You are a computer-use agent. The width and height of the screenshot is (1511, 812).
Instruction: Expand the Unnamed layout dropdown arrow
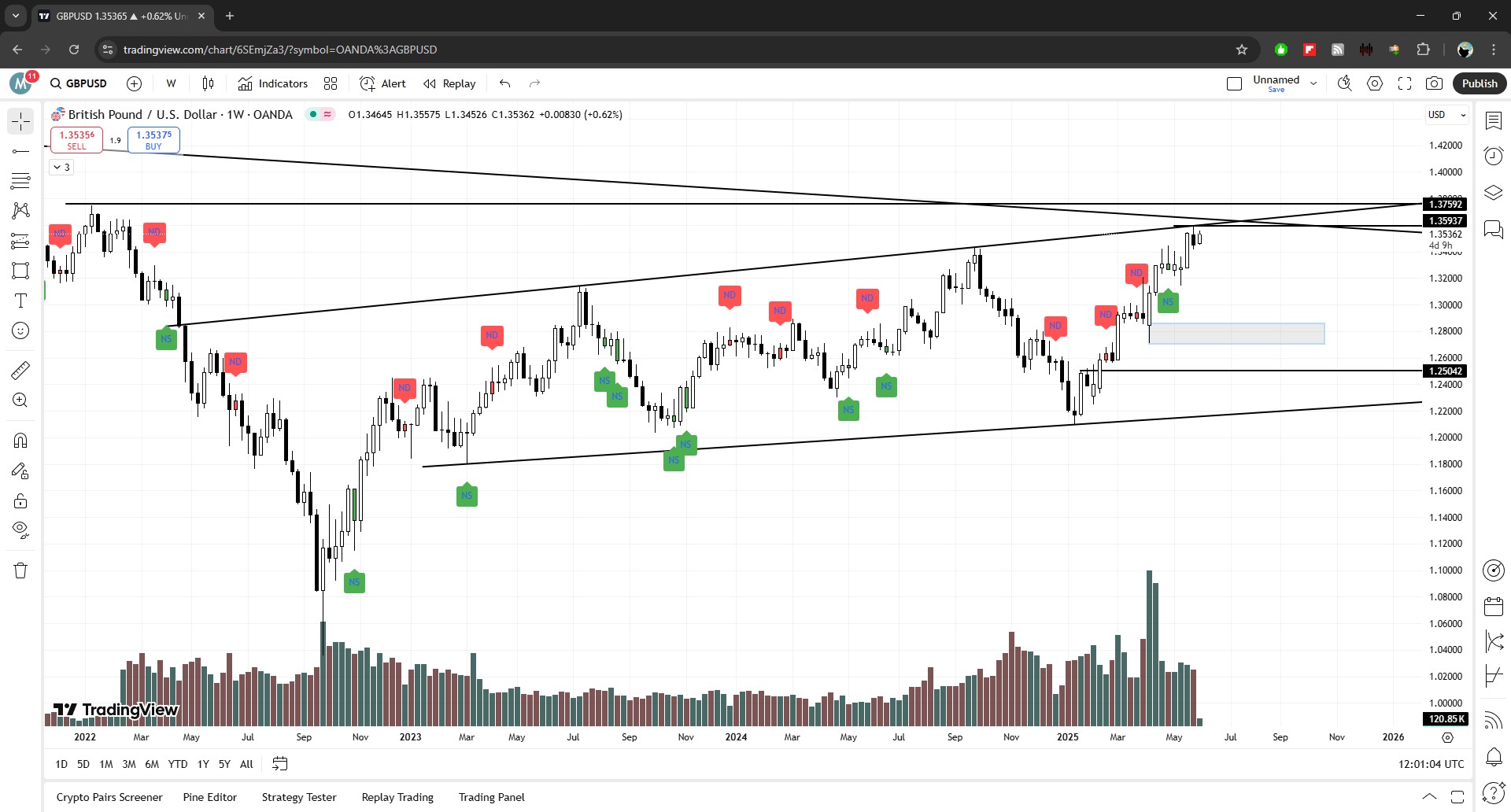coord(1313,83)
